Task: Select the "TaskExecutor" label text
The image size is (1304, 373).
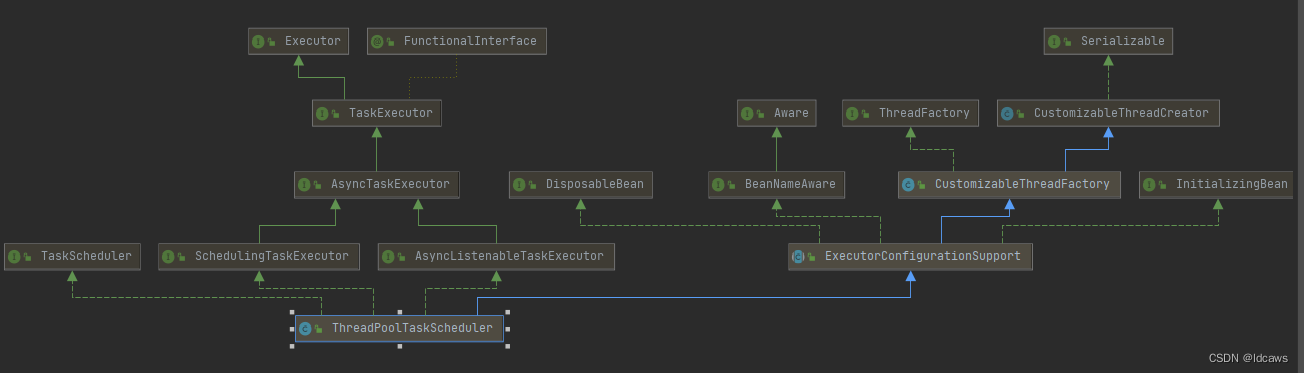Action: [x=391, y=114]
